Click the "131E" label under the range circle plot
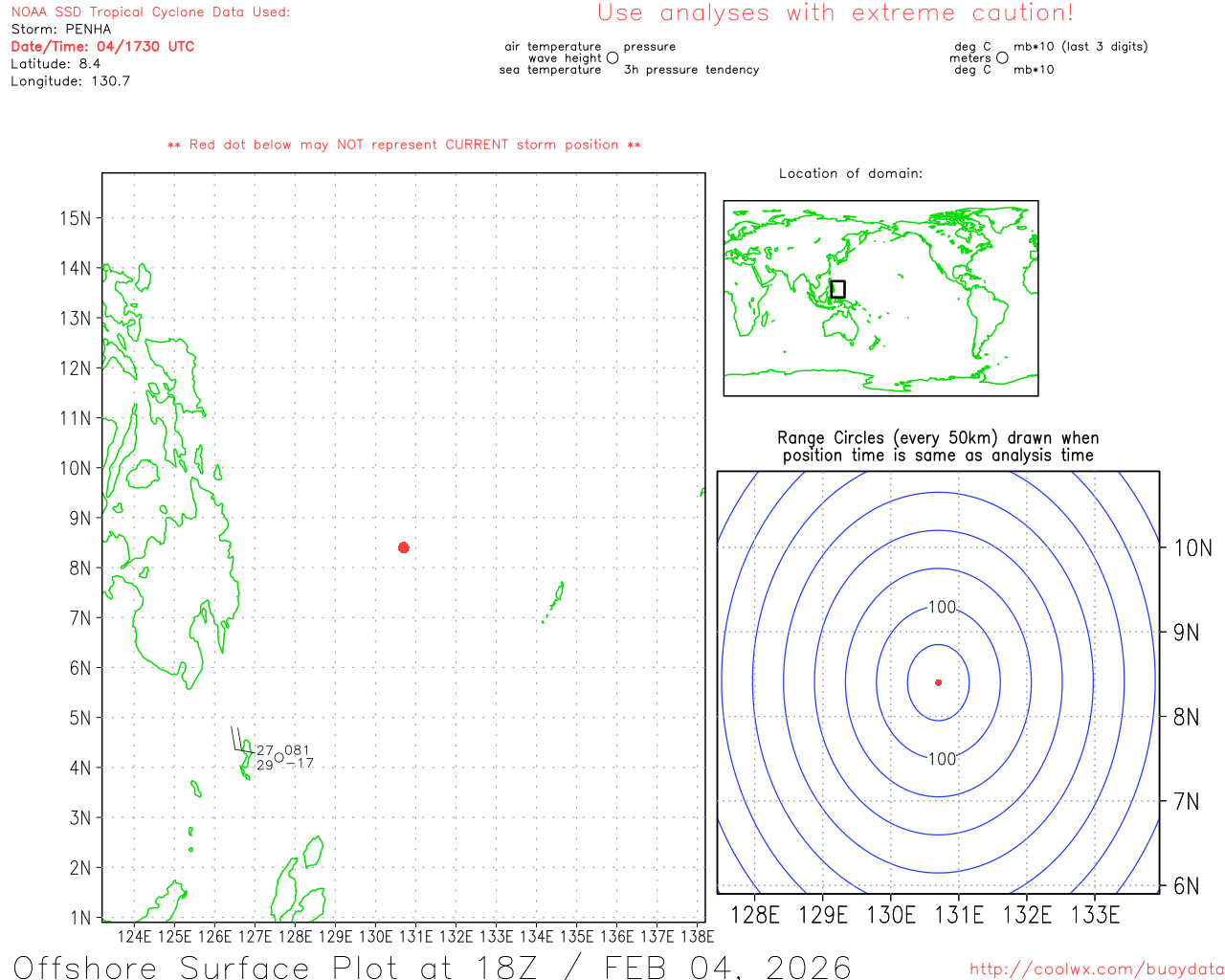Viewport: 1225px width, 980px height. 959,916
